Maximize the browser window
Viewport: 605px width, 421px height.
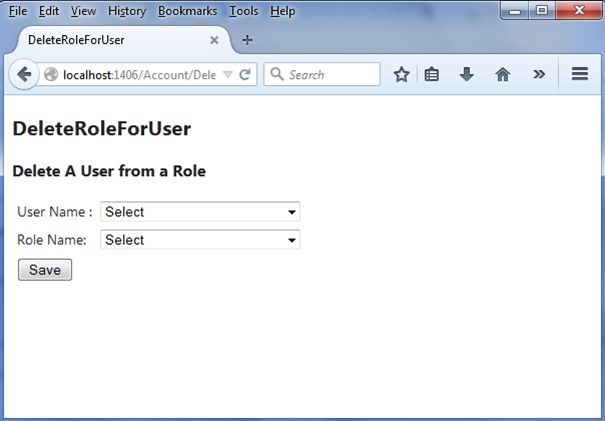point(542,10)
